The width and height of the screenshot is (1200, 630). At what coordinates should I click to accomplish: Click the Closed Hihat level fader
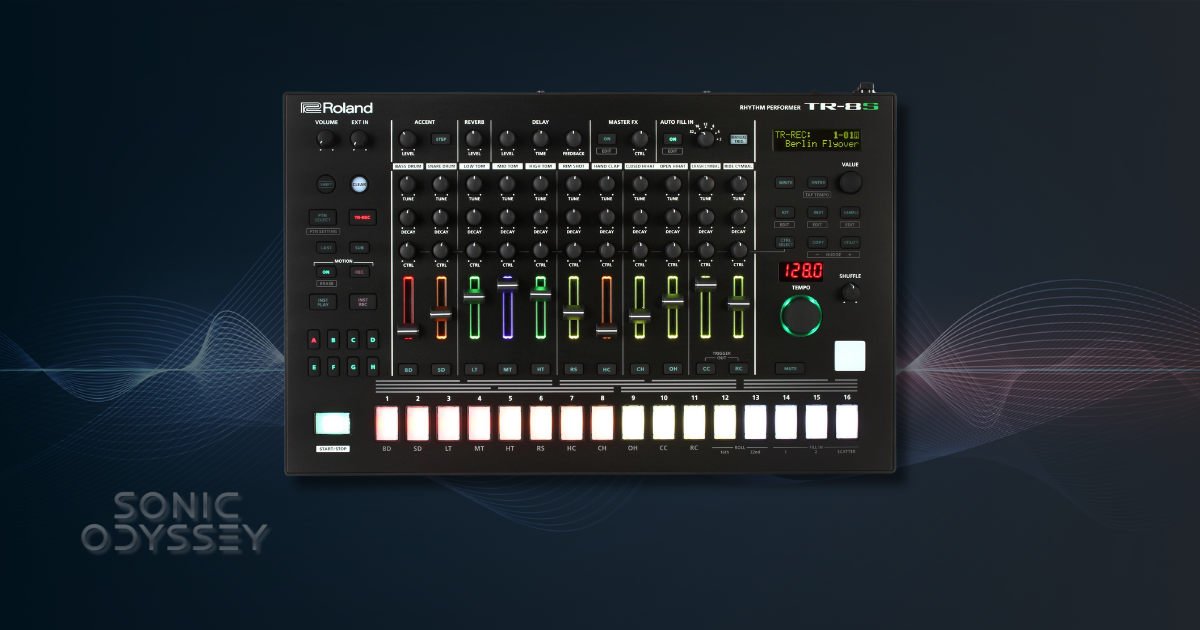click(640, 309)
